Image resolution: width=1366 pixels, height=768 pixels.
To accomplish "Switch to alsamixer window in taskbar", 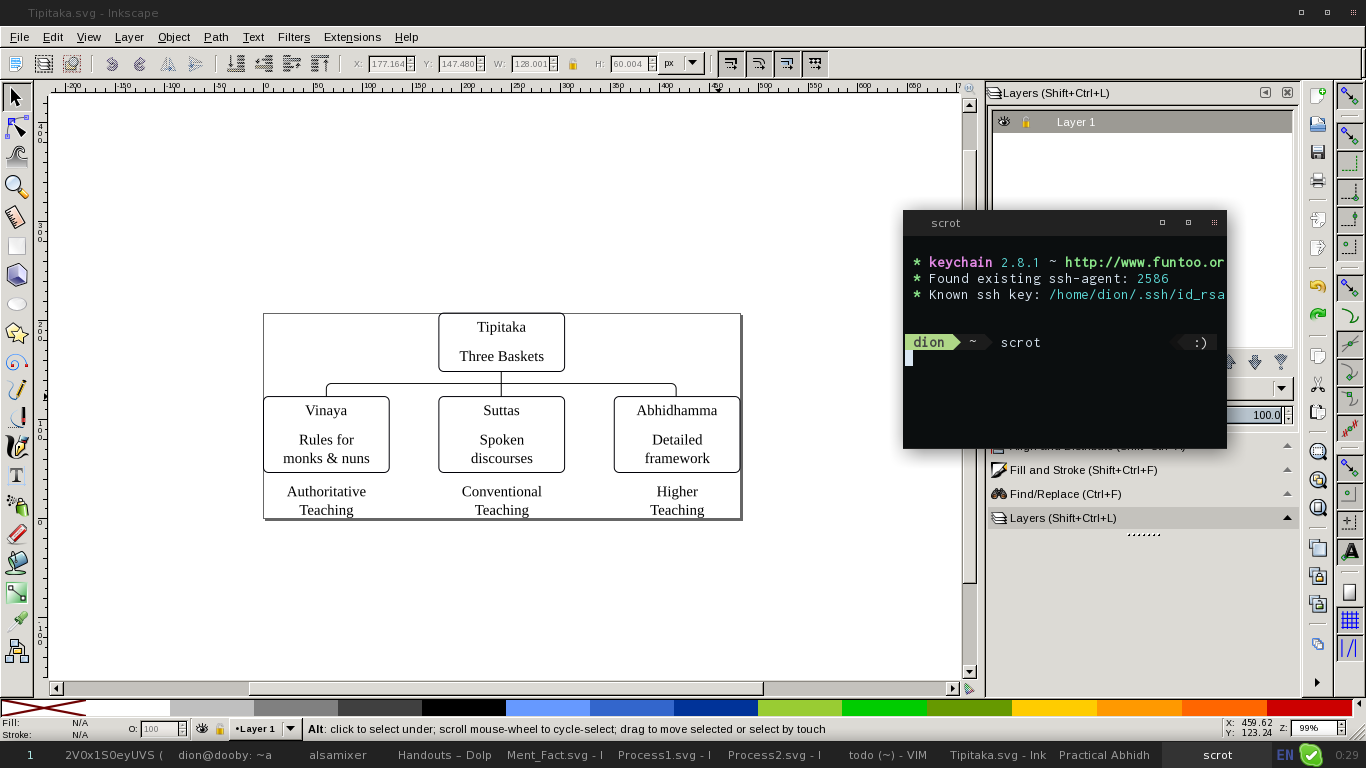I will [338, 755].
